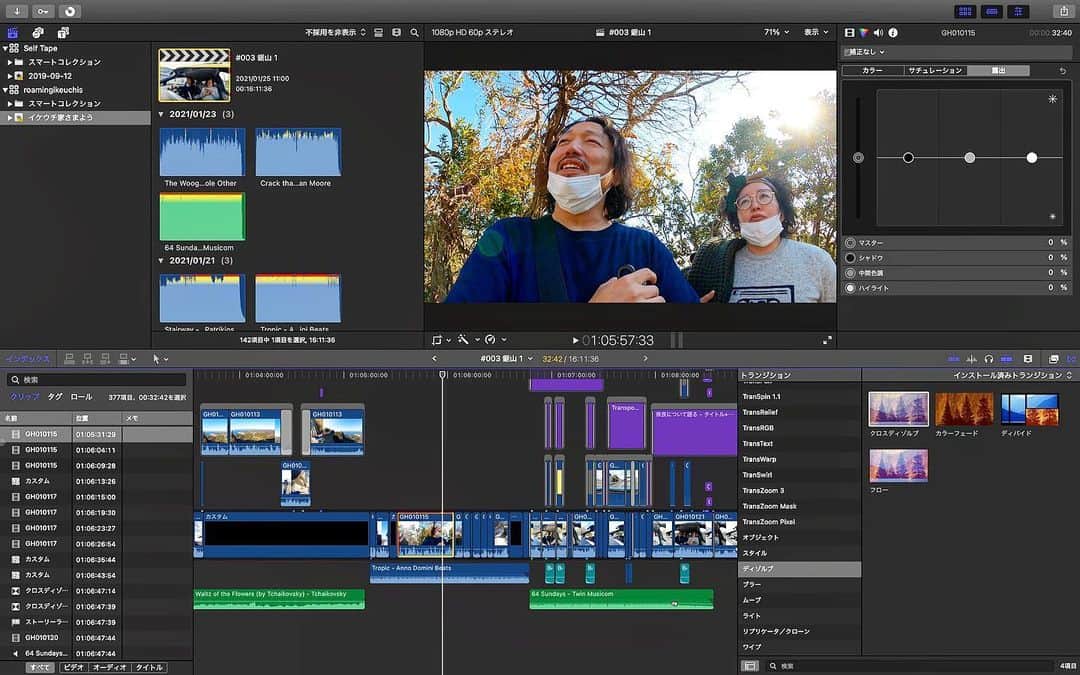The height and width of the screenshot is (675, 1080).
Task: Toggle the browser panel visibility button
Action: (x=965, y=12)
